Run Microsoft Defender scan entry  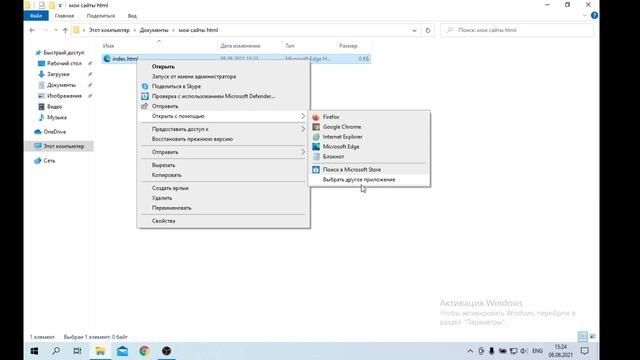pyautogui.click(x=223, y=96)
